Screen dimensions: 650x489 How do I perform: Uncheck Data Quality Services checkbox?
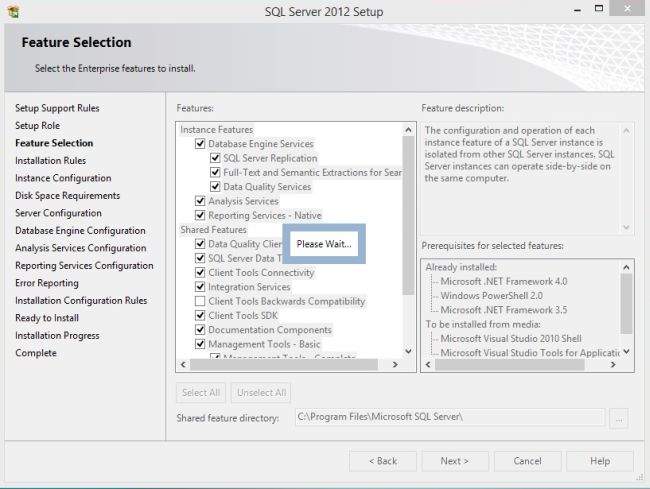click(x=215, y=186)
